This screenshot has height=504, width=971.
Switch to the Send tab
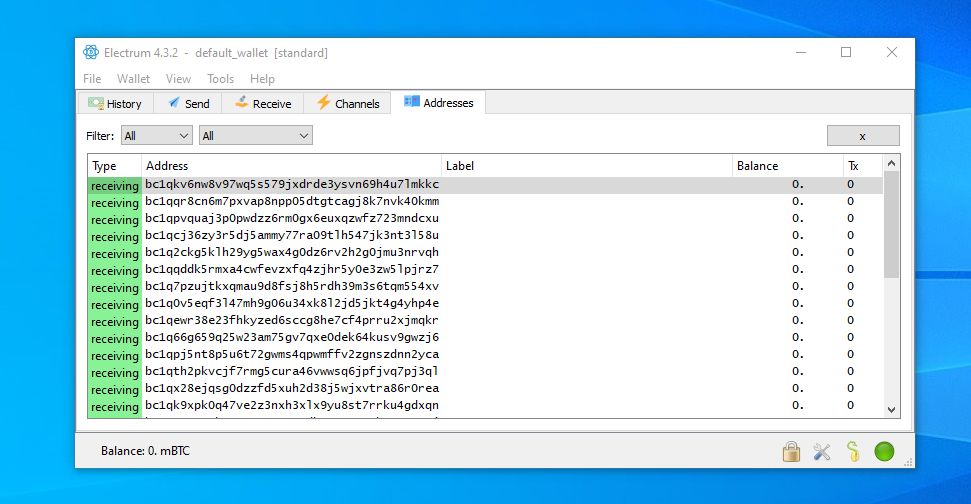click(x=188, y=103)
